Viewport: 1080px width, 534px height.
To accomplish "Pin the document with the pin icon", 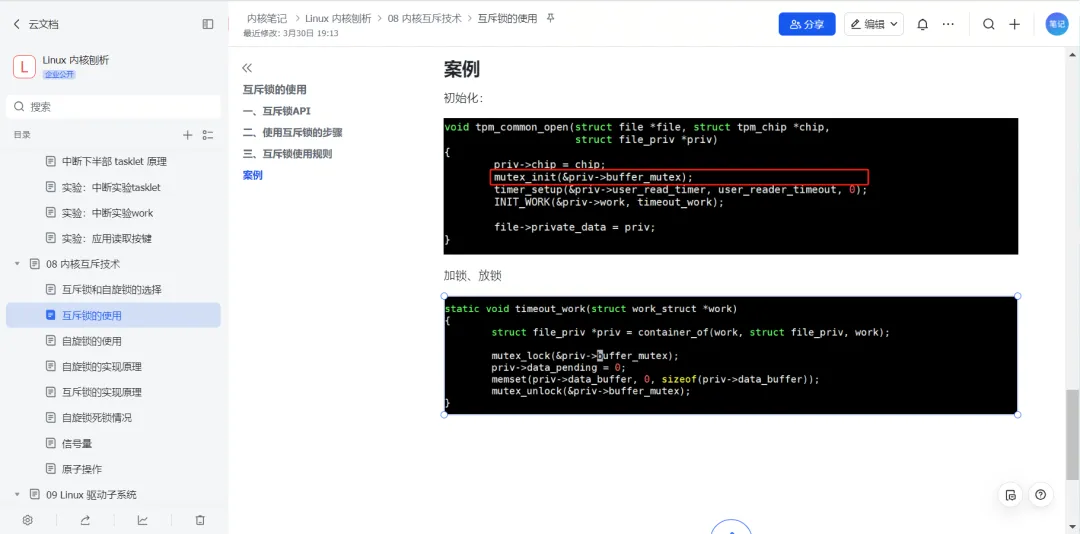I will coord(550,19).
